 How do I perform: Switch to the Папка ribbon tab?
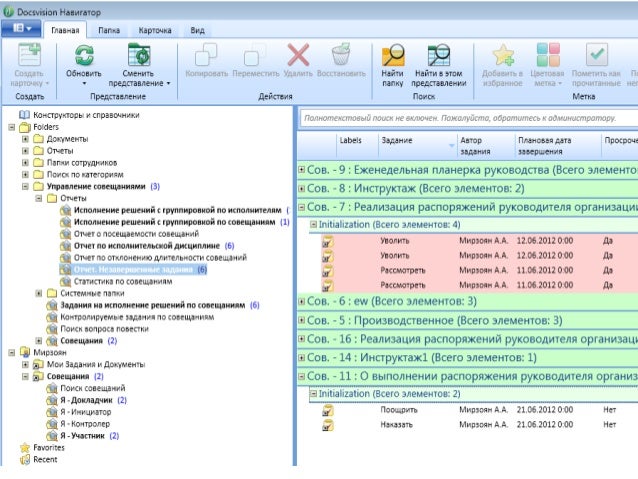click(109, 31)
